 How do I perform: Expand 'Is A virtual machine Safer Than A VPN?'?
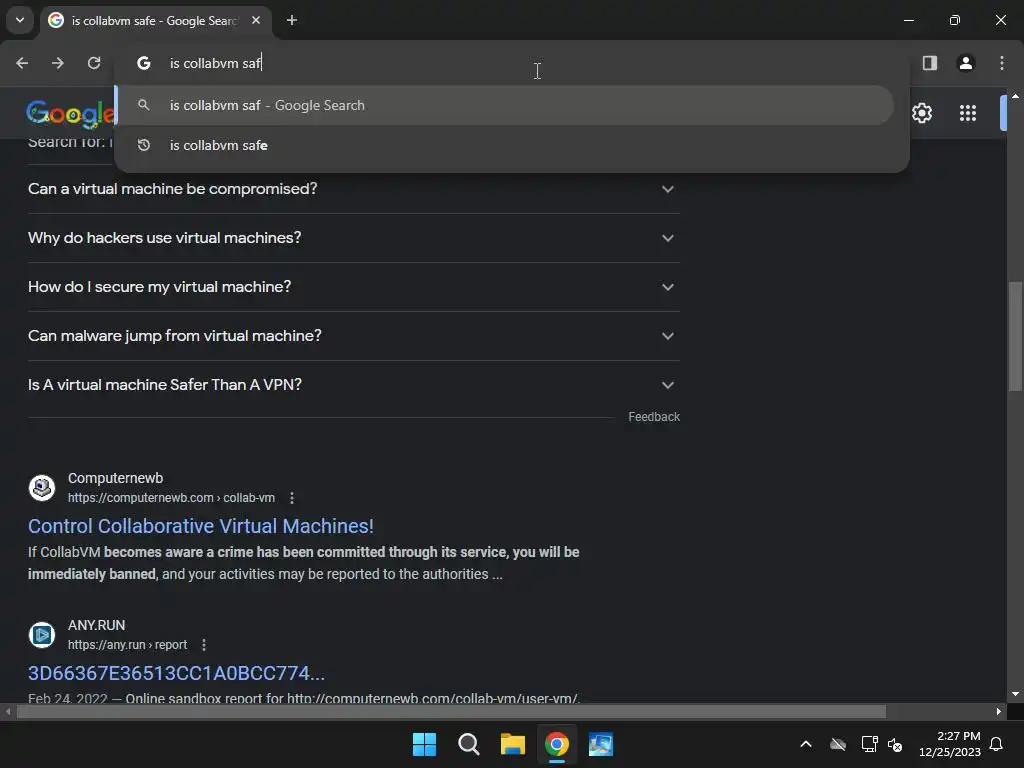[353, 385]
